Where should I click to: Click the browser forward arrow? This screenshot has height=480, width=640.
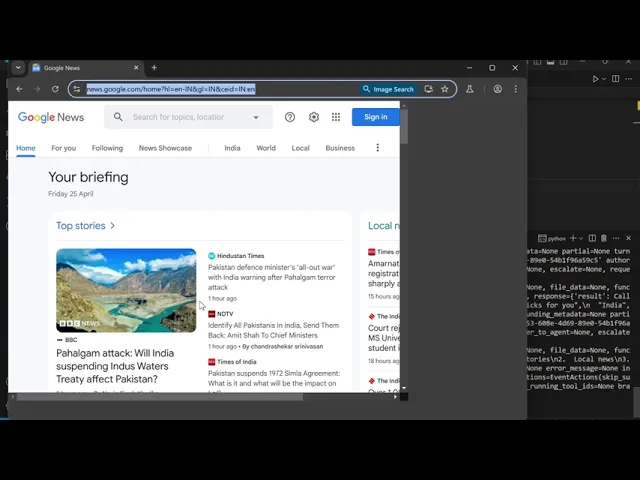pos(37,89)
